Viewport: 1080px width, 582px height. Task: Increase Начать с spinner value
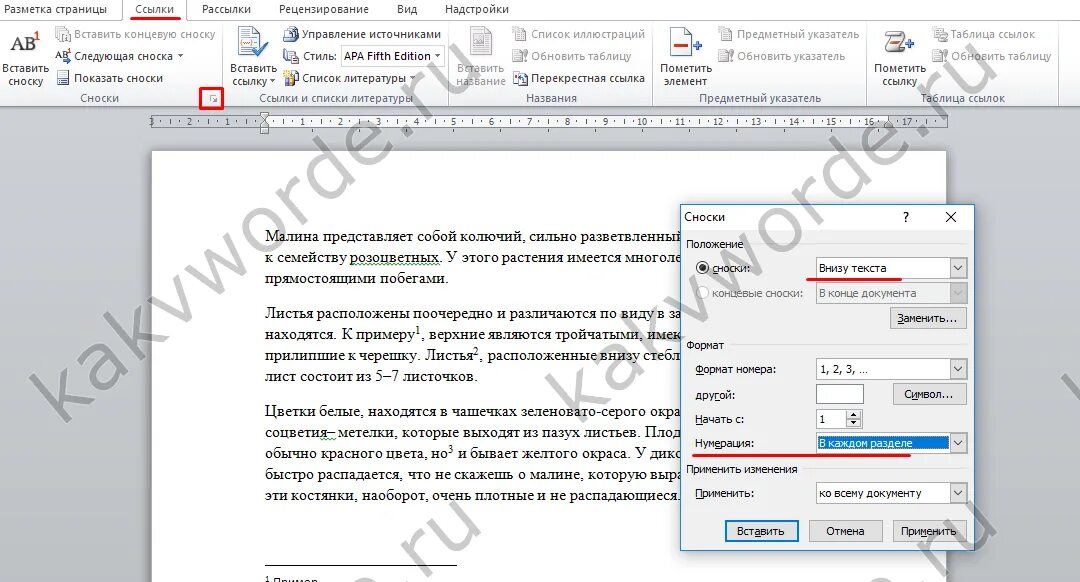pyautogui.click(x=854, y=415)
